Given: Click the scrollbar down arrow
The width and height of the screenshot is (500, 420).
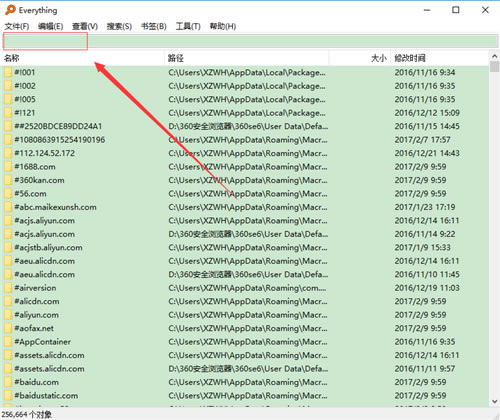Looking at the screenshot, I should click(494, 401).
